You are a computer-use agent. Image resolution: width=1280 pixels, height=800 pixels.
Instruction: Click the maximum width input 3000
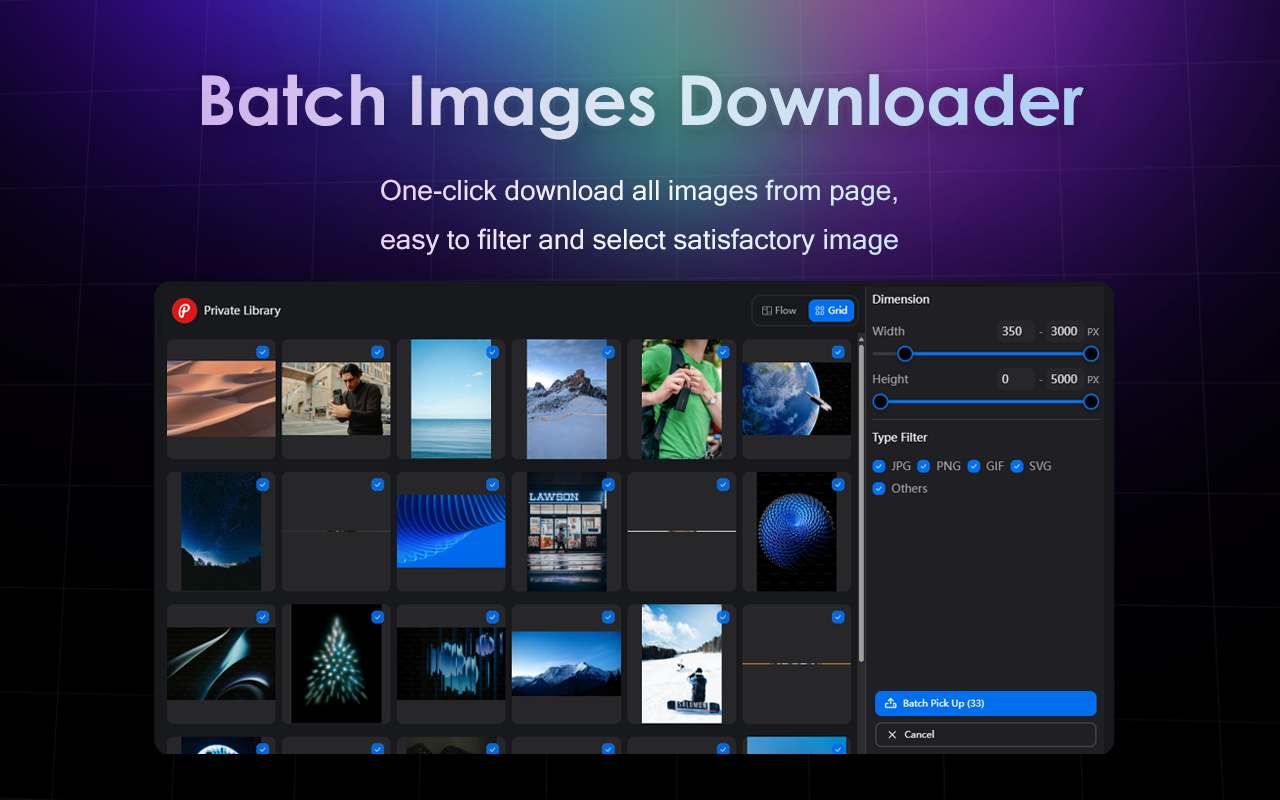(1065, 331)
